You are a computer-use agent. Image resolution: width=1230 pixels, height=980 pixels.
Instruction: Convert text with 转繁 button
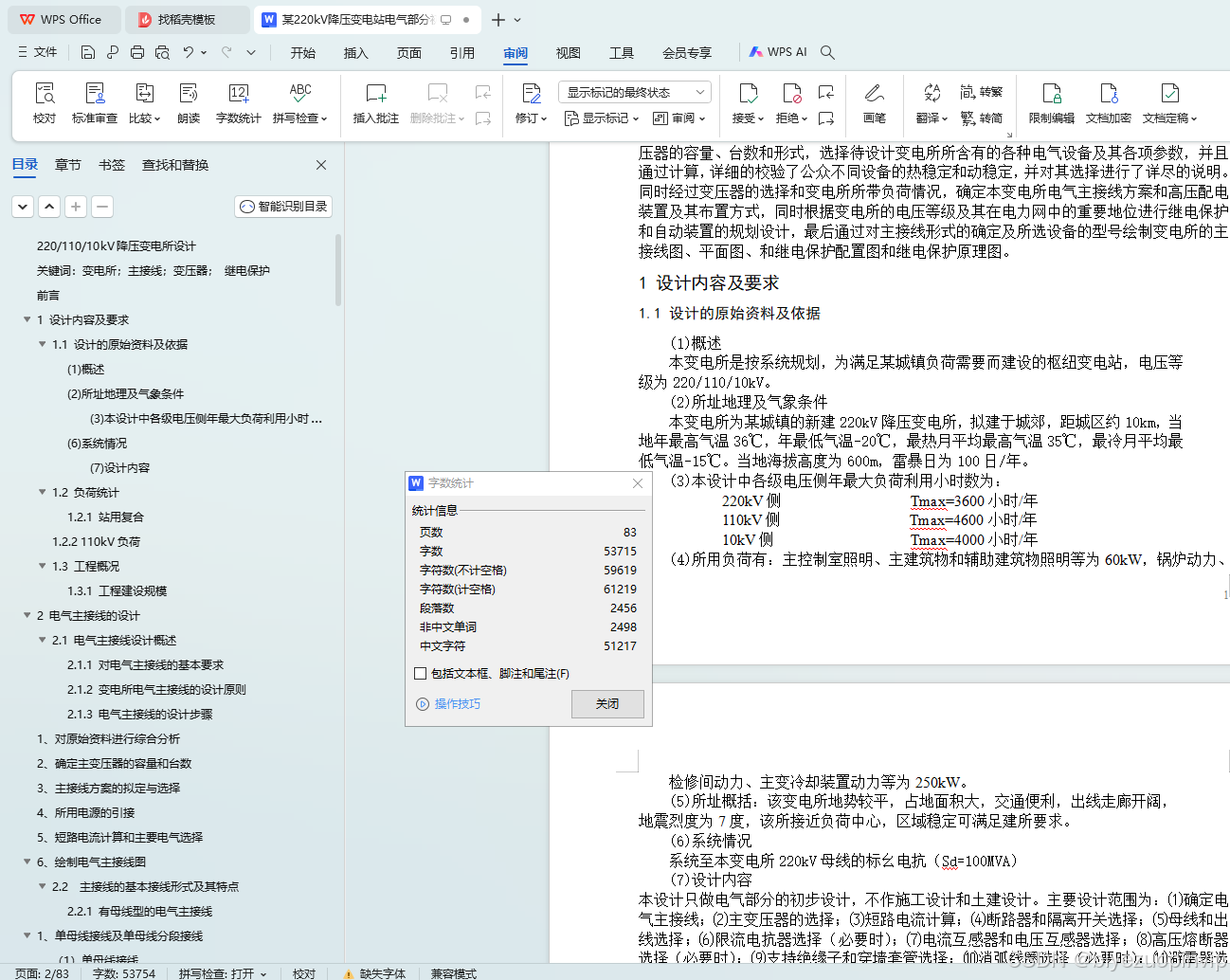(981, 92)
